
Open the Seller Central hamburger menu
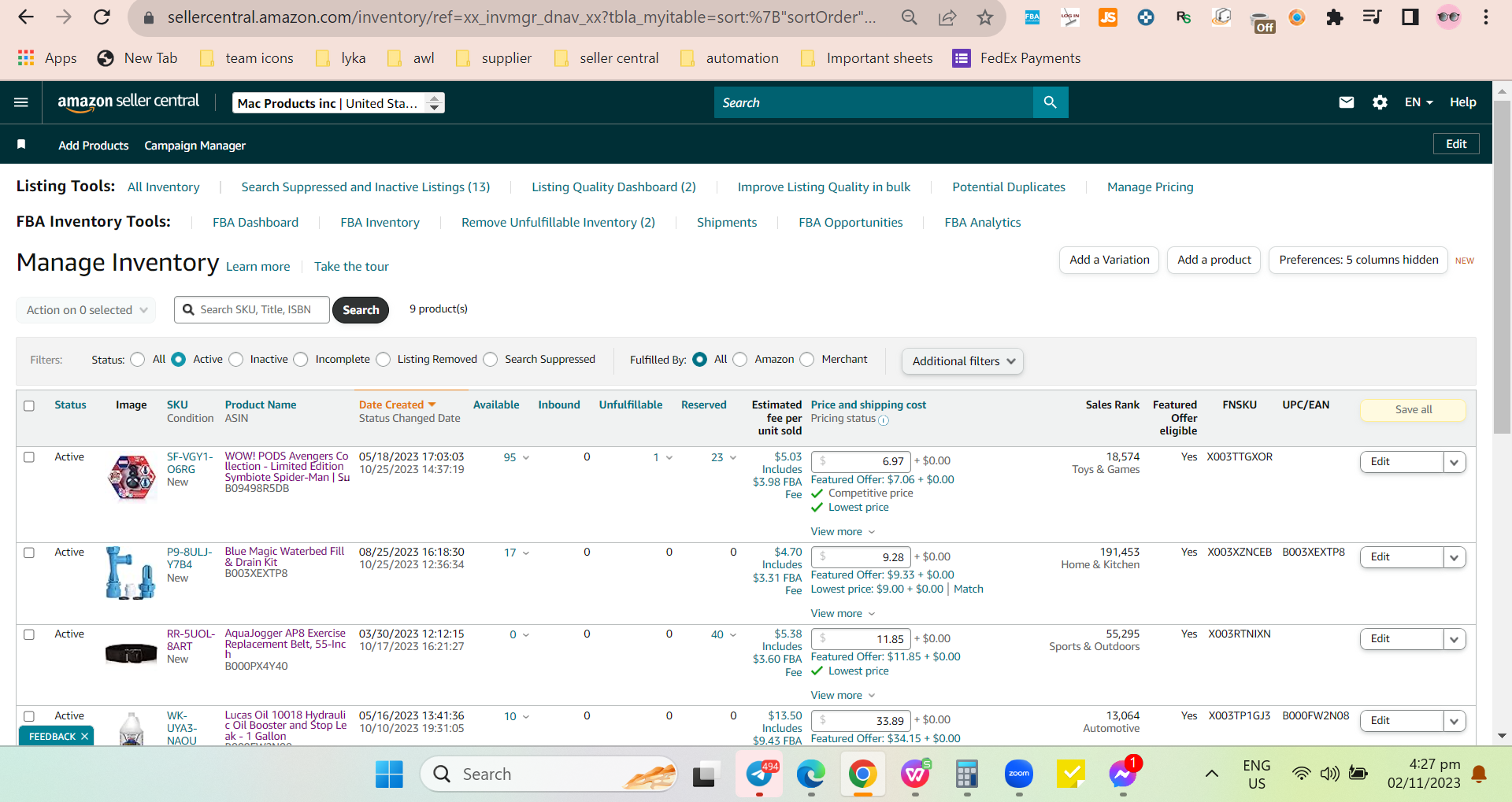[x=21, y=102]
